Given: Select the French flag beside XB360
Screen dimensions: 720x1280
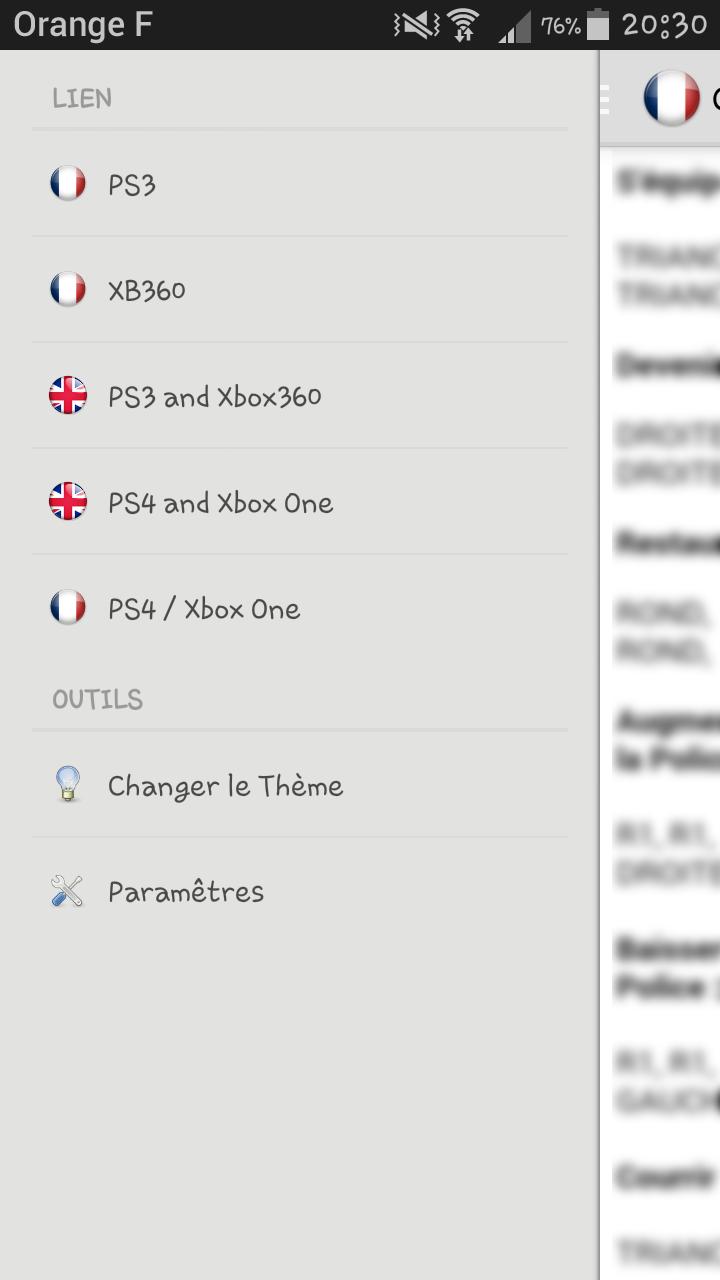Looking at the screenshot, I should 67,289.
